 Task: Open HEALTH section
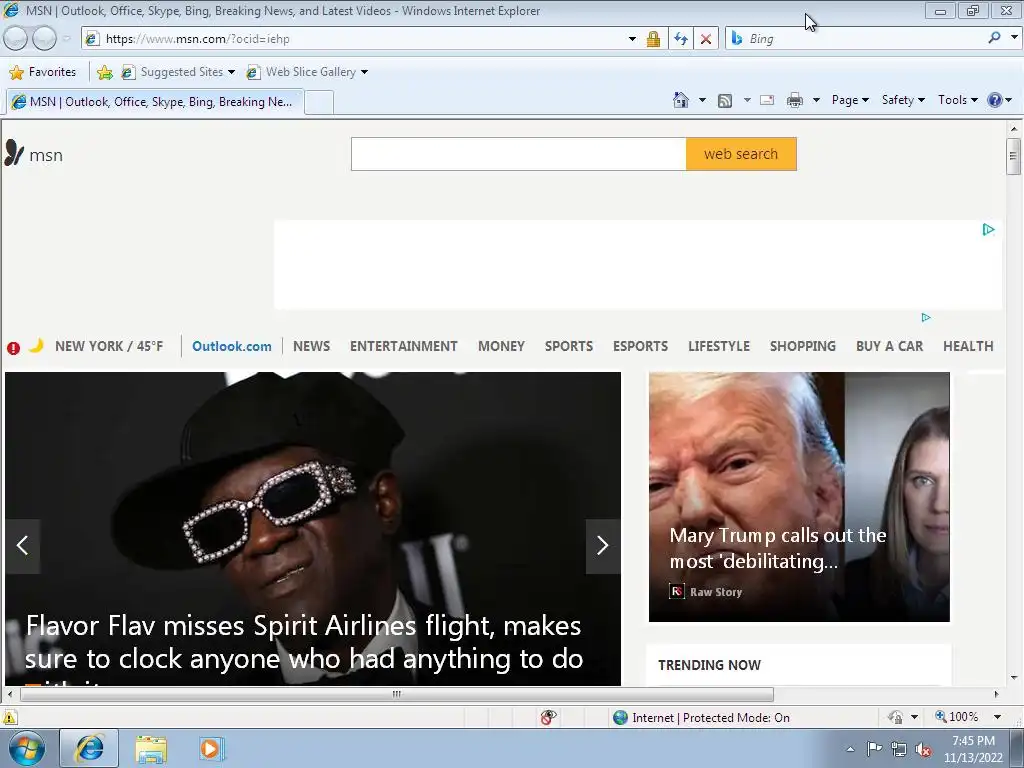point(968,346)
